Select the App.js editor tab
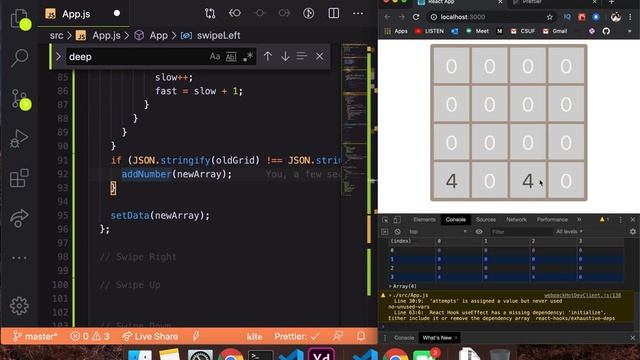 pyautogui.click(x=83, y=13)
